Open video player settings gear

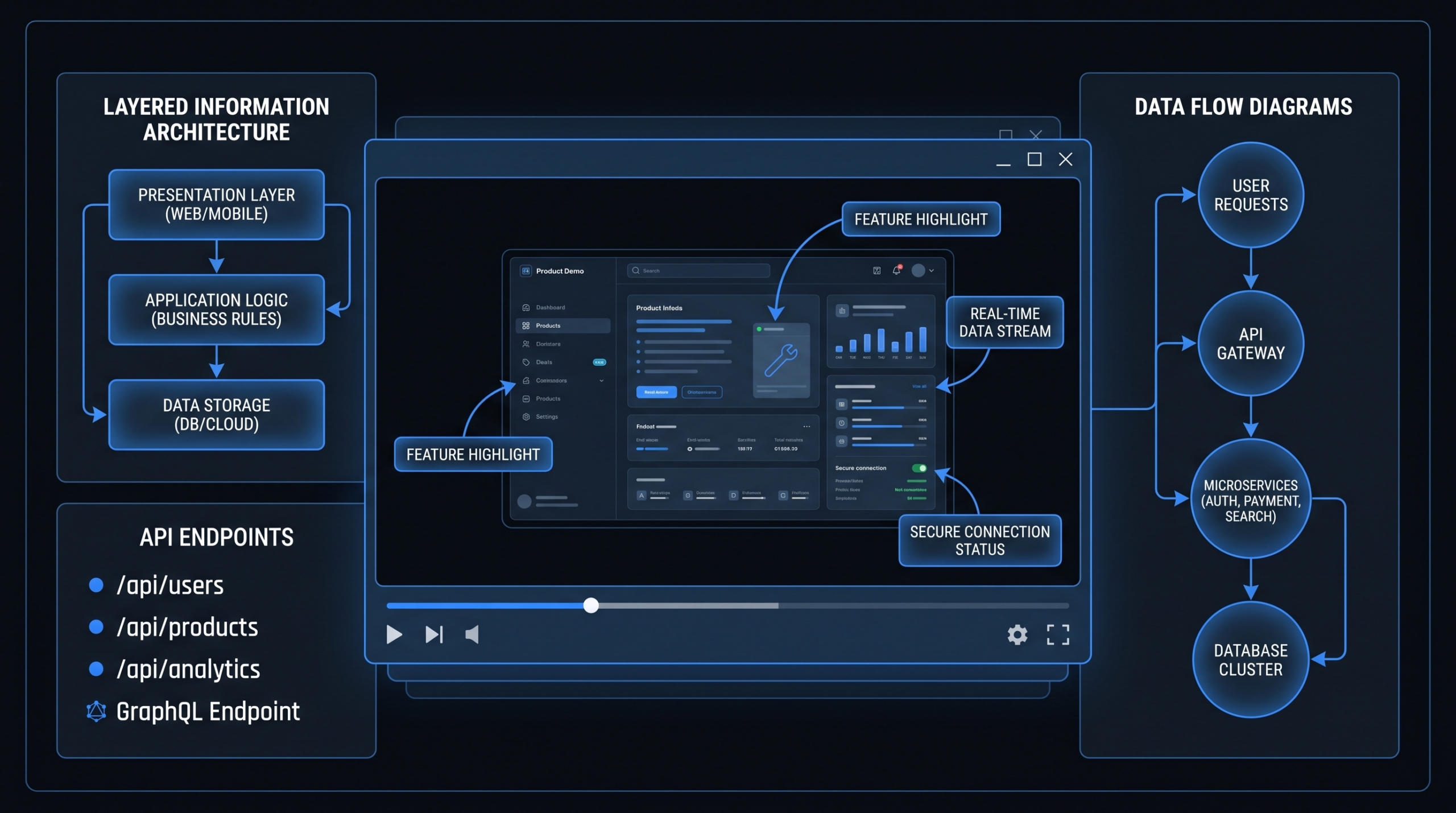(x=1017, y=634)
